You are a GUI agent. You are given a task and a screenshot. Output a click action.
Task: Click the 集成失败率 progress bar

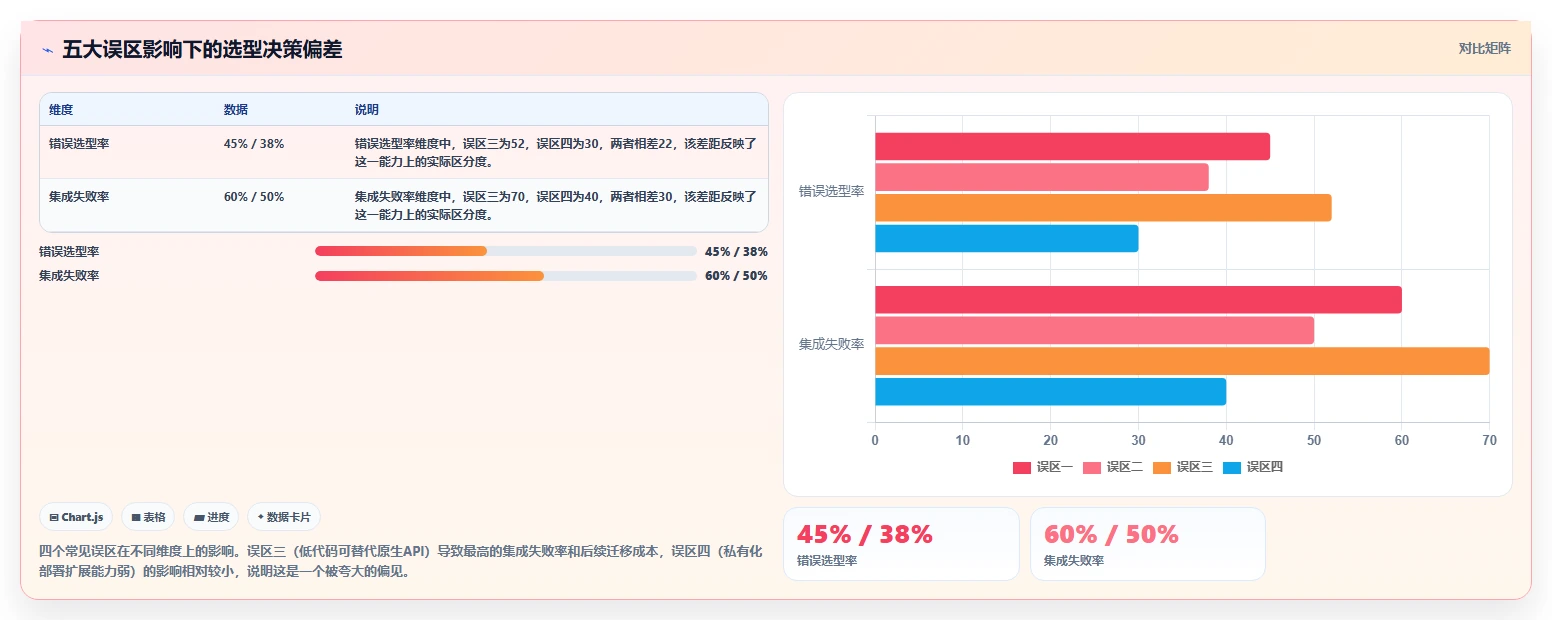pos(506,276)
